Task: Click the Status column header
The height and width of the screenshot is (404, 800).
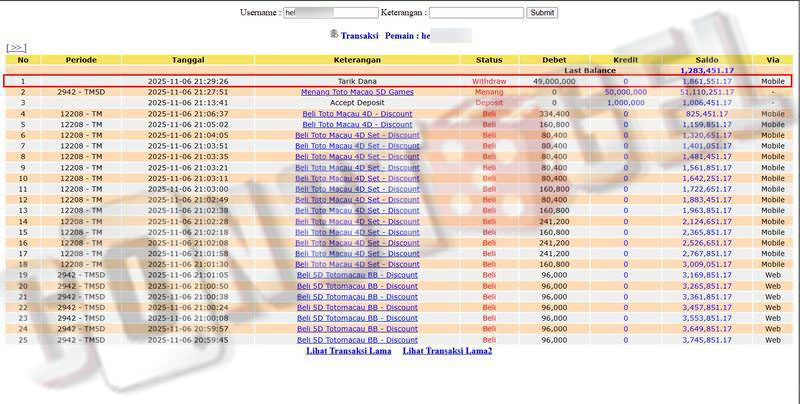Action: [489, 59]
